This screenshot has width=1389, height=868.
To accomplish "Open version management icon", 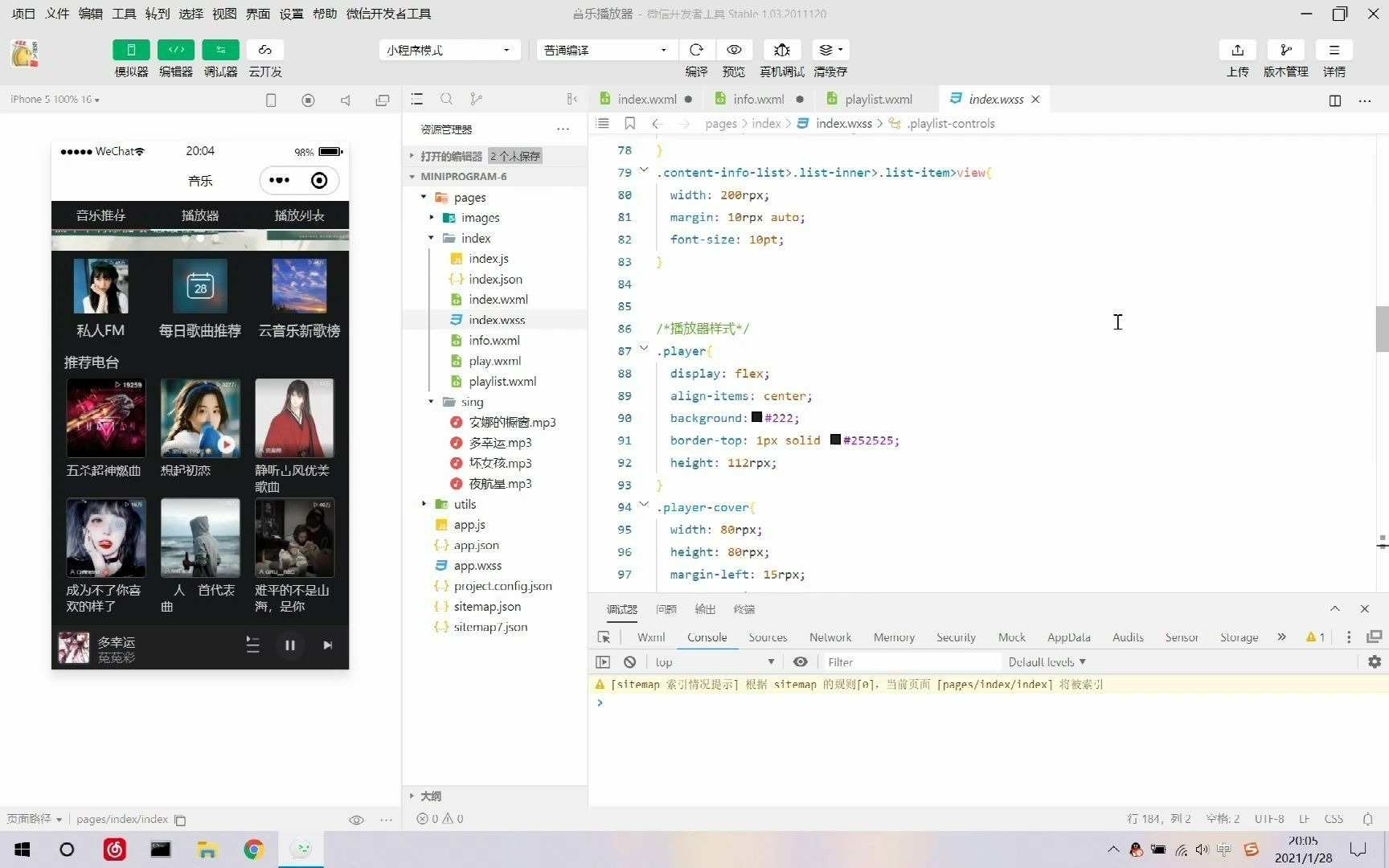I will tap(1286, 50).
